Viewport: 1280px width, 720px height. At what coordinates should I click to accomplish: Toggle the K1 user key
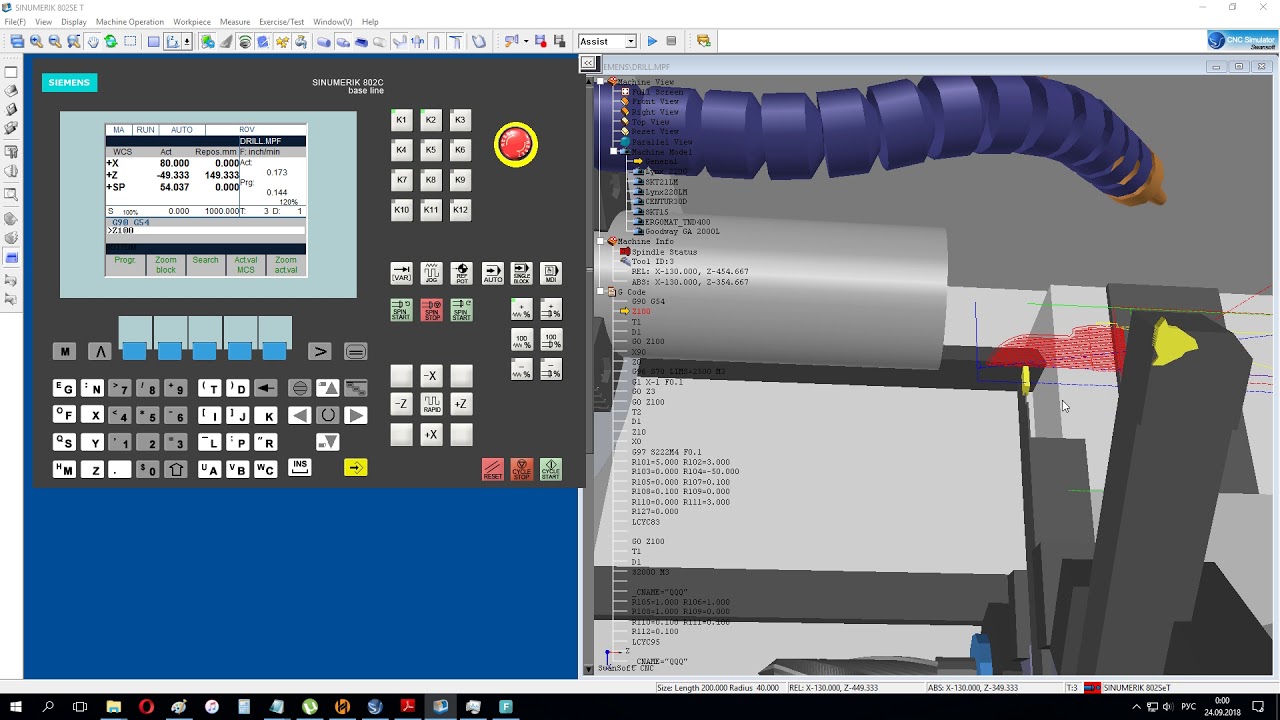click(x=401, y=120)
